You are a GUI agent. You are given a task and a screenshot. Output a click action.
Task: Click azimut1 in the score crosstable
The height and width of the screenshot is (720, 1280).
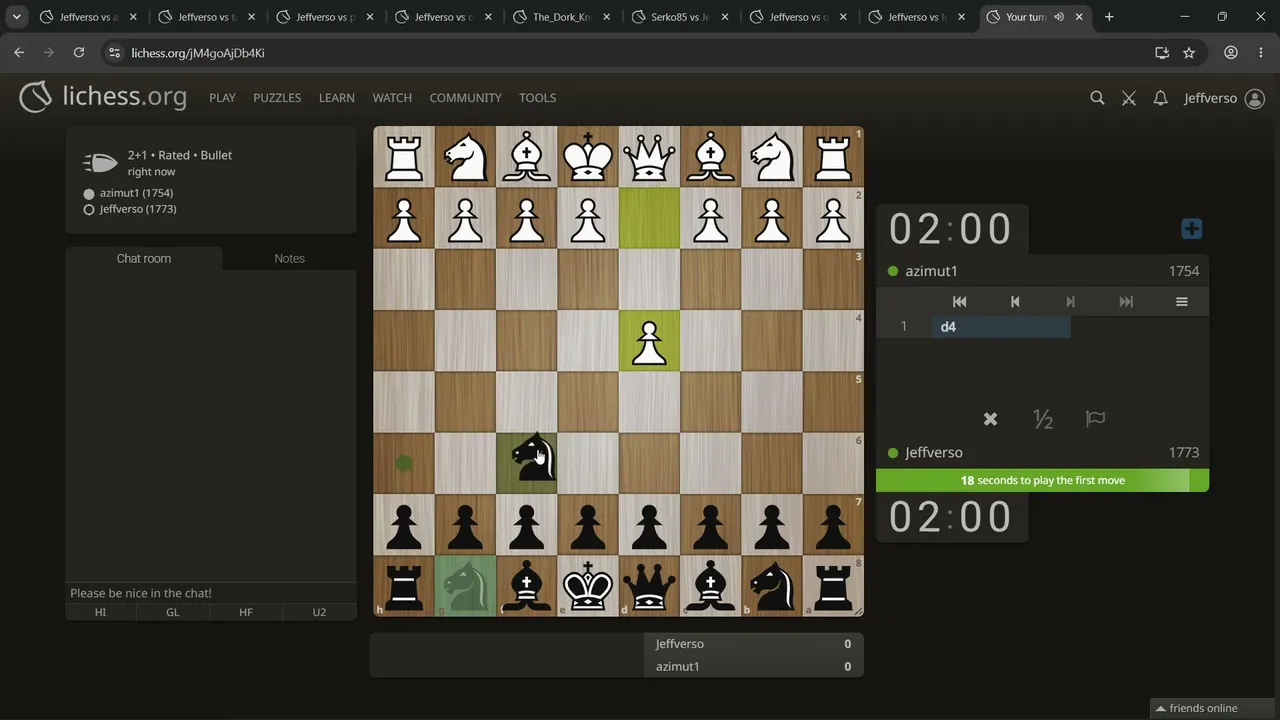[x=678, y=666]
